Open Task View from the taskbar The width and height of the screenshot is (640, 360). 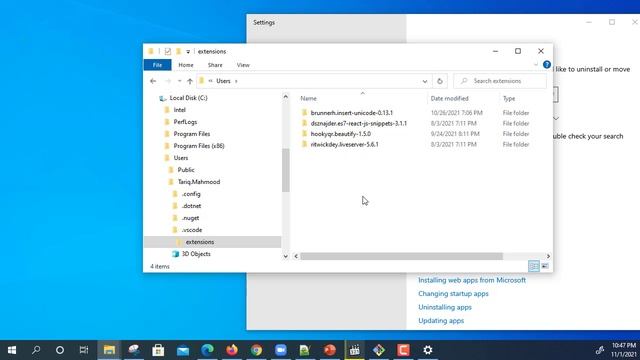[x=84, y=350]
